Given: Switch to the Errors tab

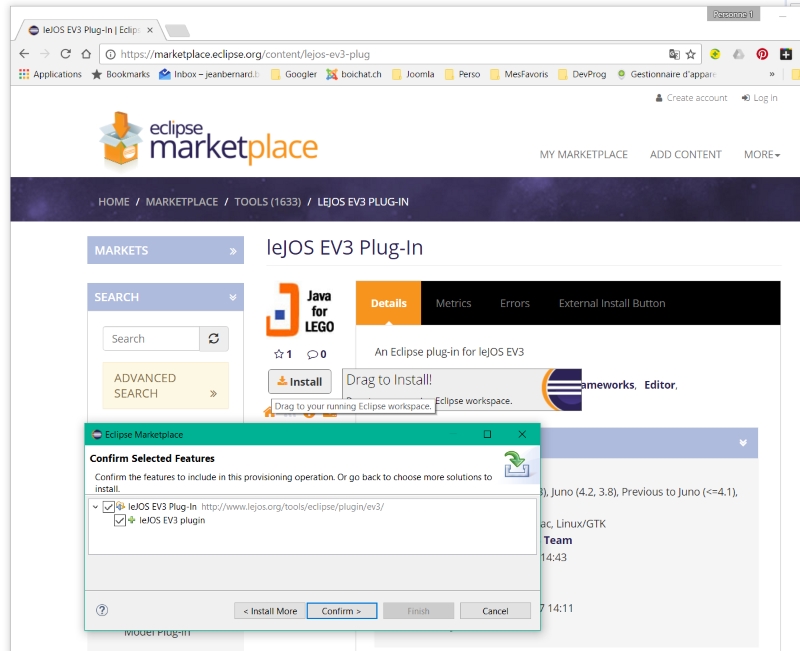Looking at the screenshot, I should click(515, 303).
